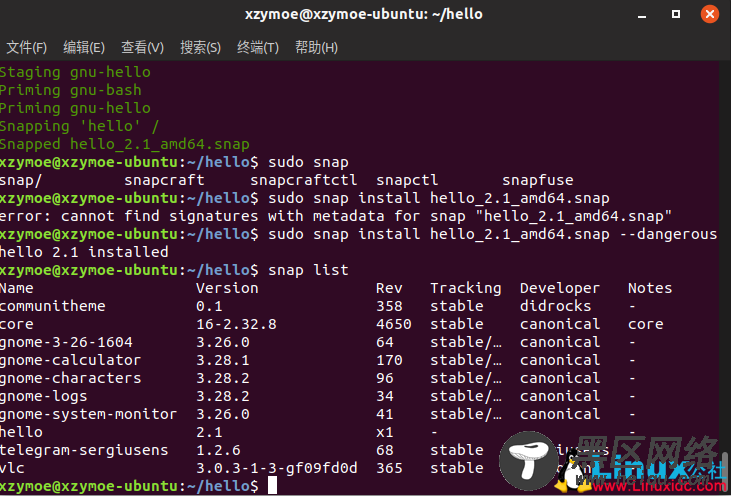Click revision '358' of communitheme
This screenshot has height=496, width=731.
pyautogui.click(x=389, y=306)
